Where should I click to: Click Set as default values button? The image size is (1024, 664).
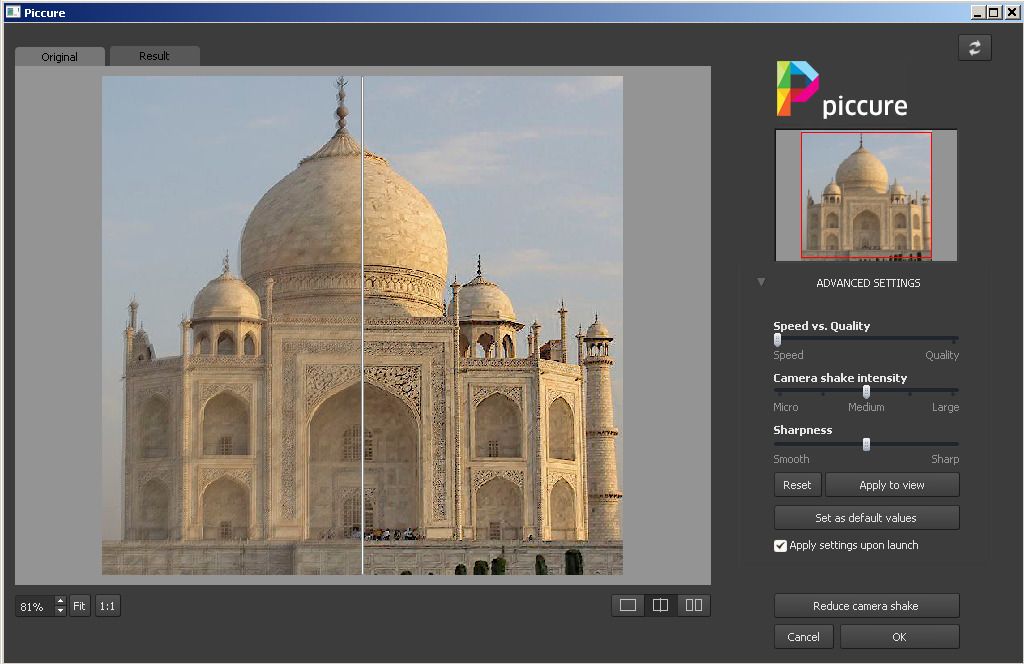pyautogui.click(x=866, y=518)
